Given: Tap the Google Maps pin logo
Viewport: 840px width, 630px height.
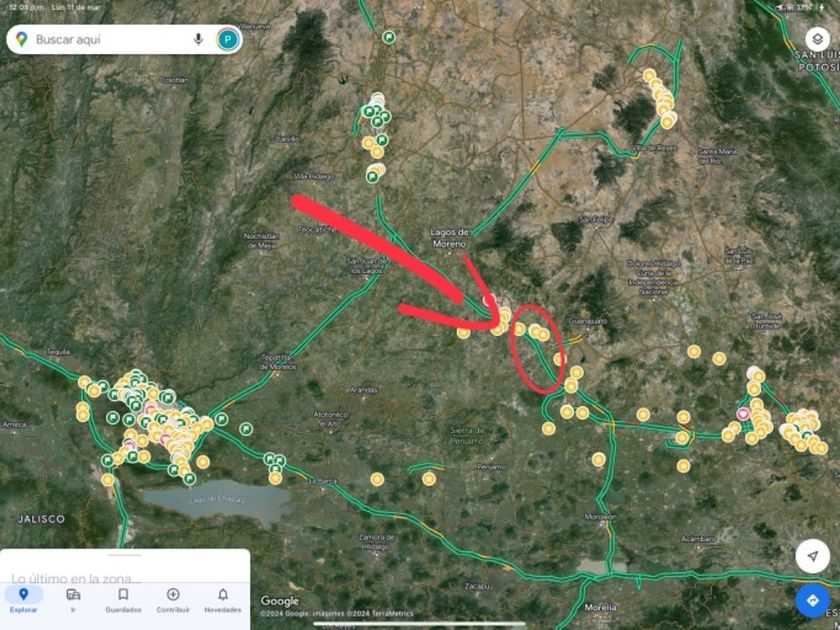Looking at the screenshot, I should click(x=21, y=39).
